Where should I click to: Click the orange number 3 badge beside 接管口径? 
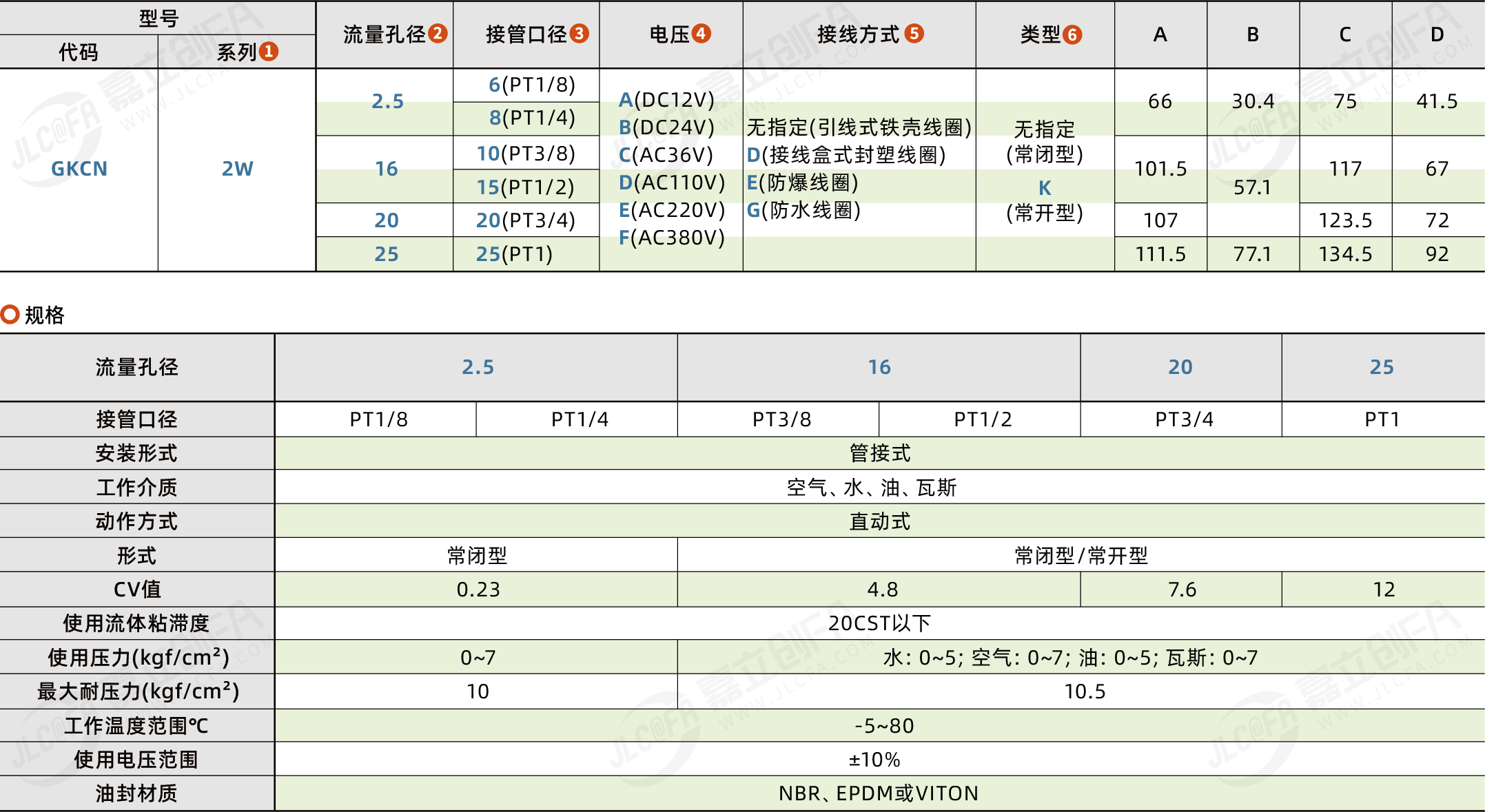[580, 33]
